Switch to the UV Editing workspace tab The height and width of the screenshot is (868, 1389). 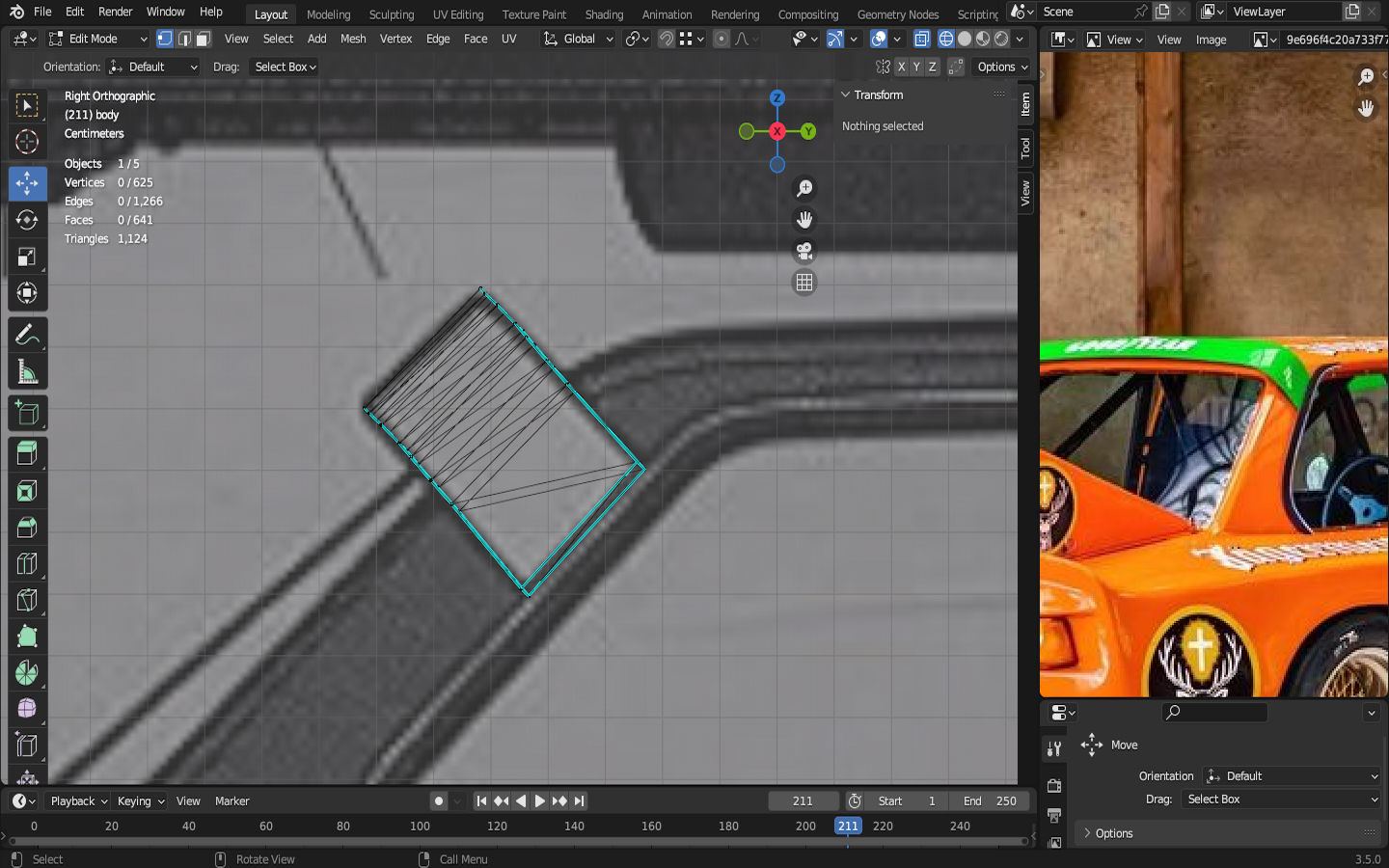click(458, 14)
